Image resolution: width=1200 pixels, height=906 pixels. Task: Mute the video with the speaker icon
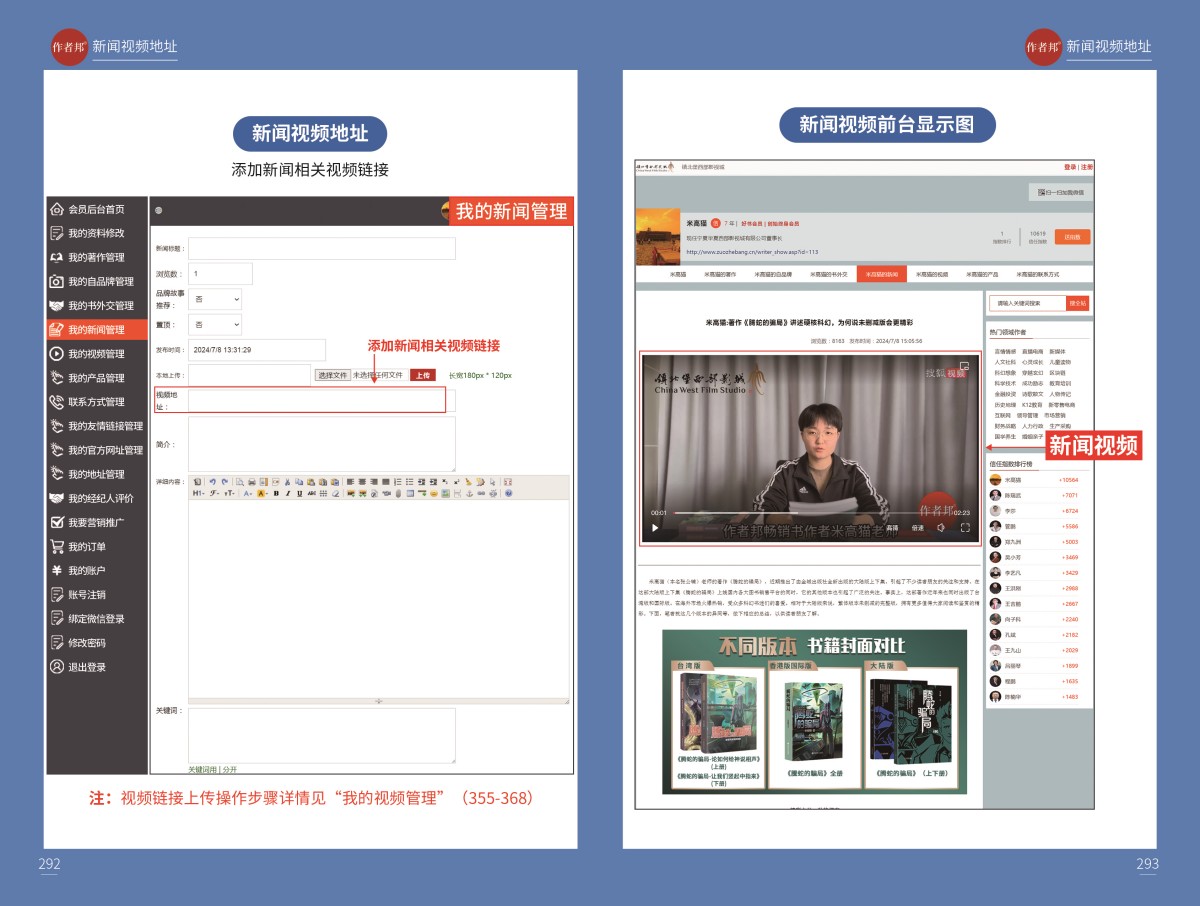[x=940, y=527]
